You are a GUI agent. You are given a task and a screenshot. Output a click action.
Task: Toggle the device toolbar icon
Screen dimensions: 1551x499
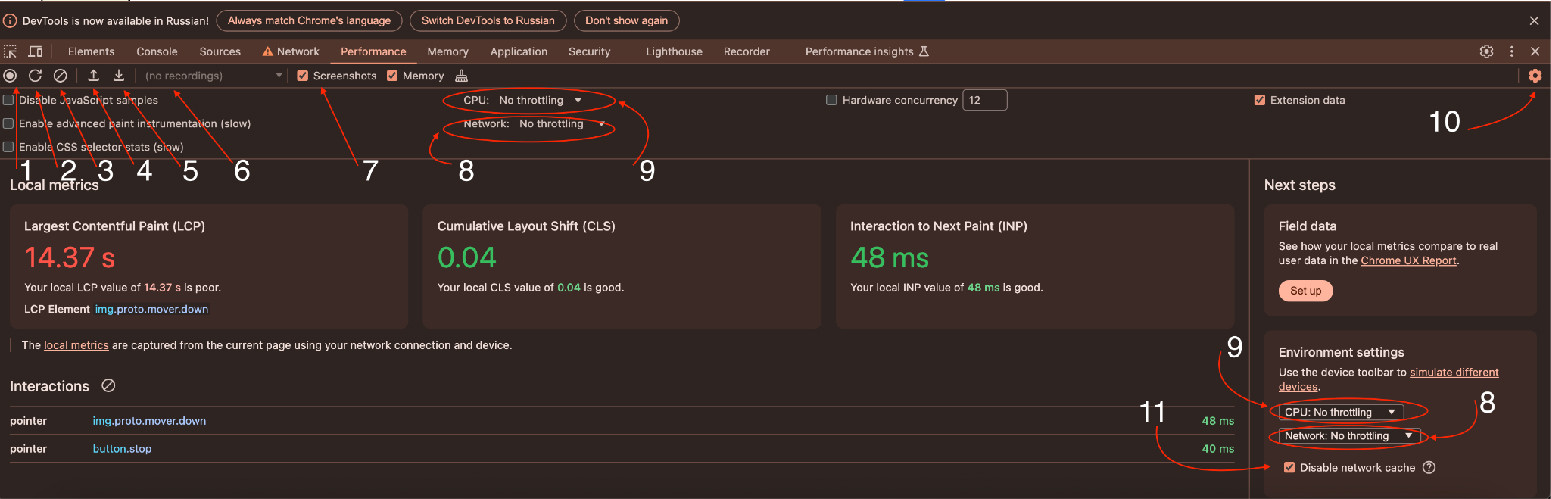(x=35, y=52)
